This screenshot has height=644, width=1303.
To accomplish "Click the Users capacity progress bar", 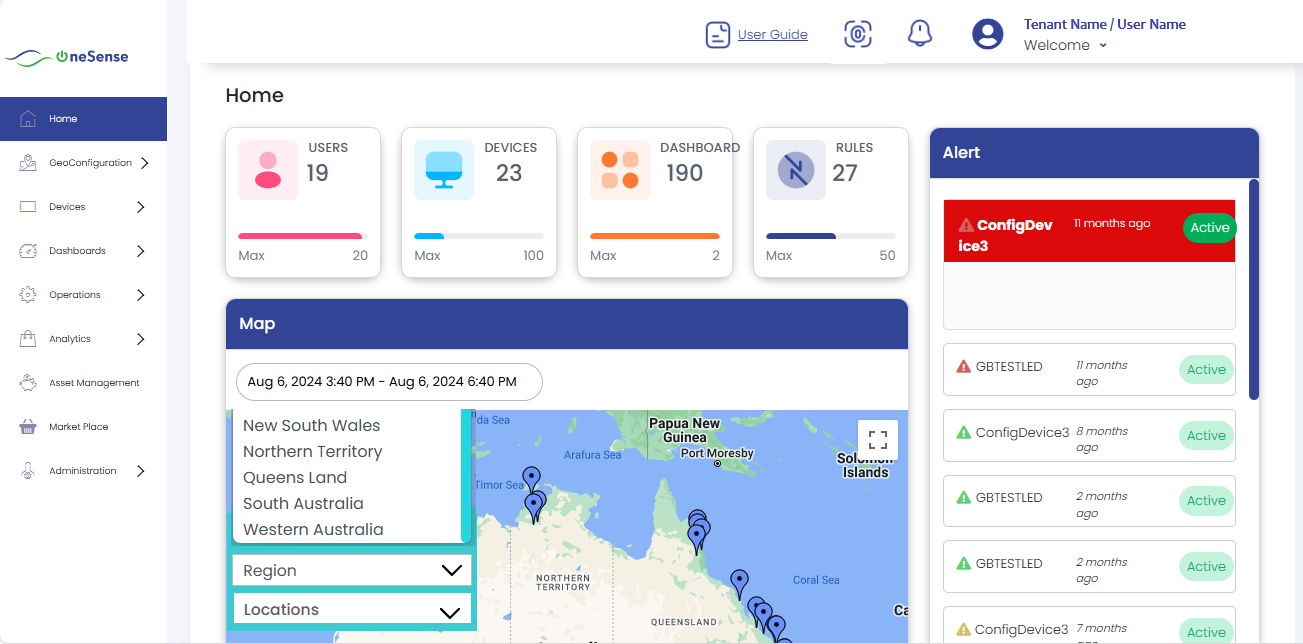I will click(x=303, y=234).
